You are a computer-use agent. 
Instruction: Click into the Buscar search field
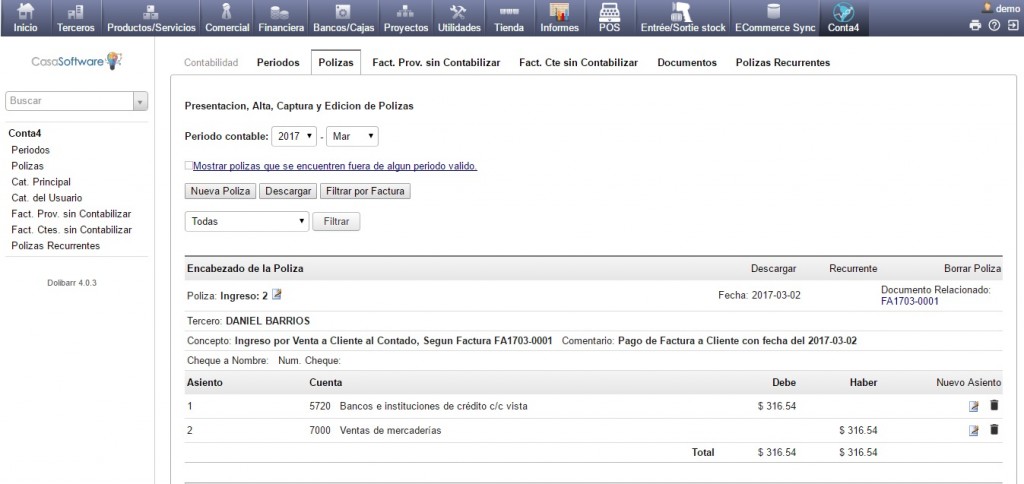click(69, 101)
